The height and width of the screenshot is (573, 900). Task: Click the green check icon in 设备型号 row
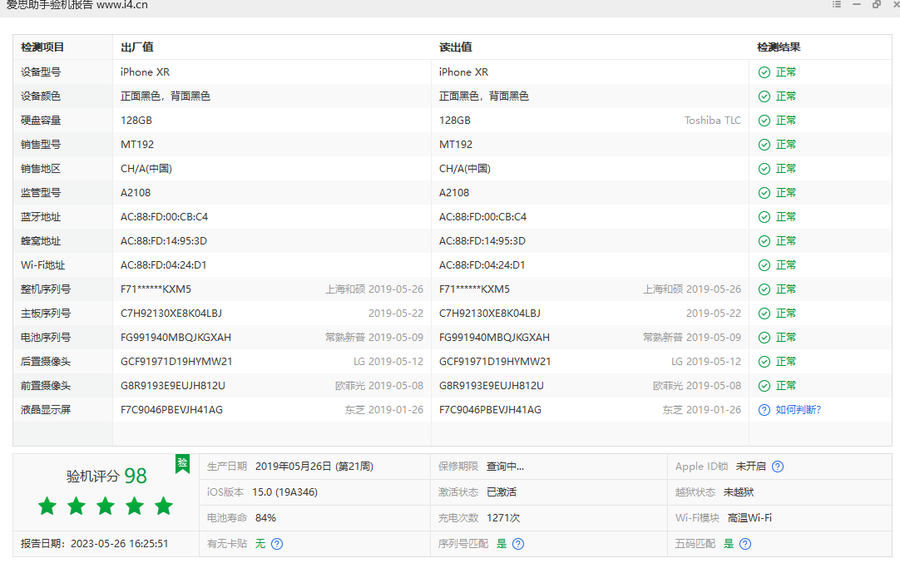764,72
